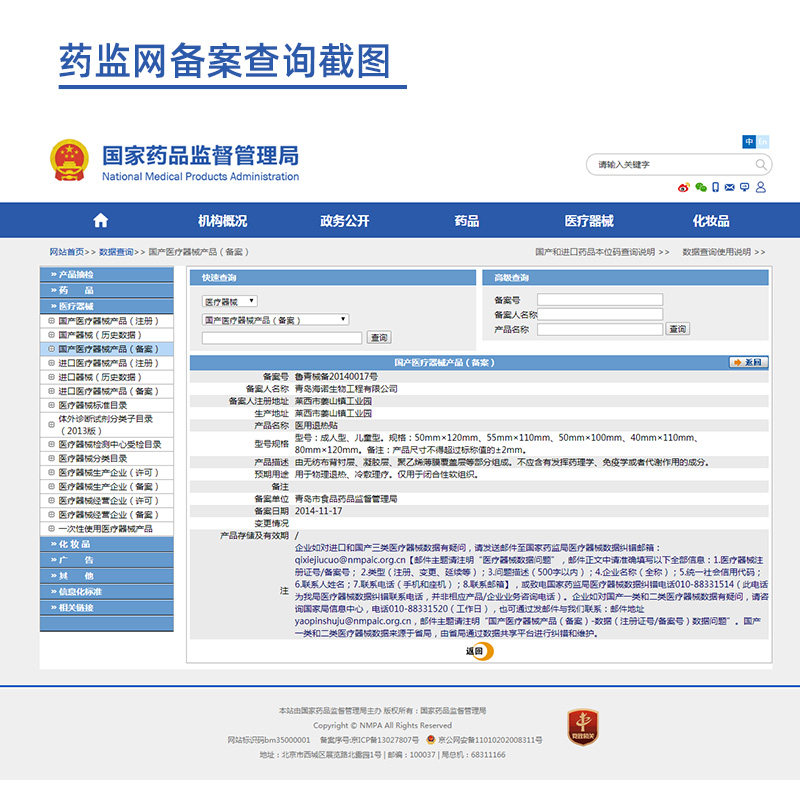Viewport: 800px width, 800px height.
Task: Expand the 其他 sidebar section
Action: pyautogui.click(x=107, y=576)
